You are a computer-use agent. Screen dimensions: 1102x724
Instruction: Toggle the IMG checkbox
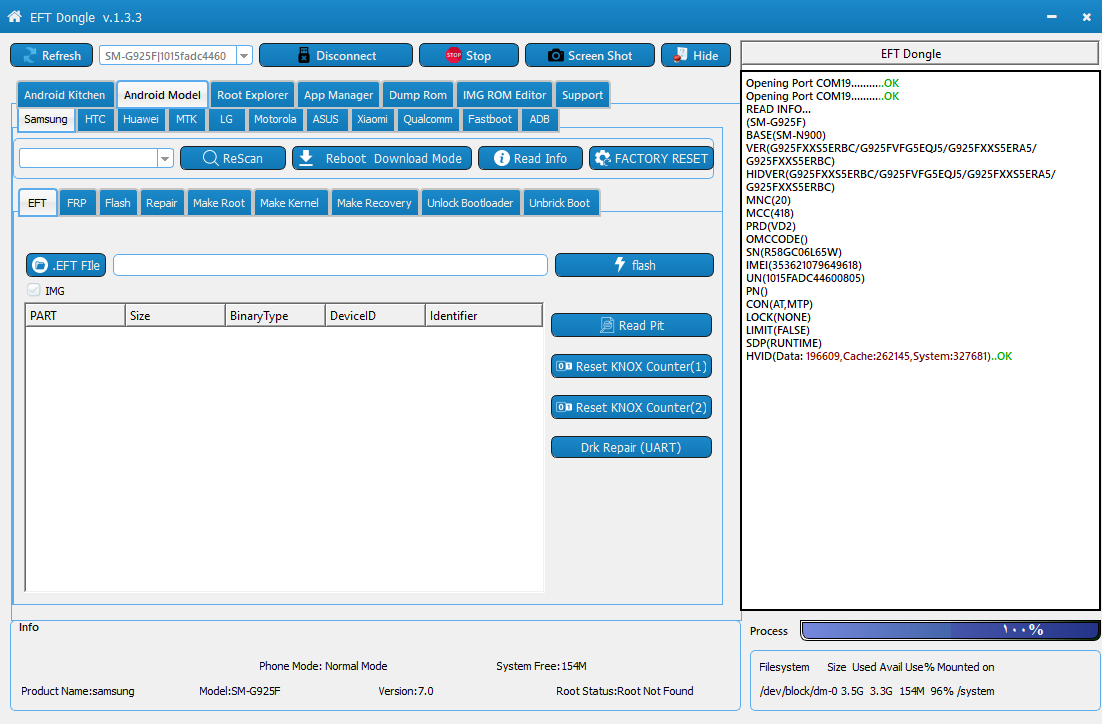(x=34, y=290)
